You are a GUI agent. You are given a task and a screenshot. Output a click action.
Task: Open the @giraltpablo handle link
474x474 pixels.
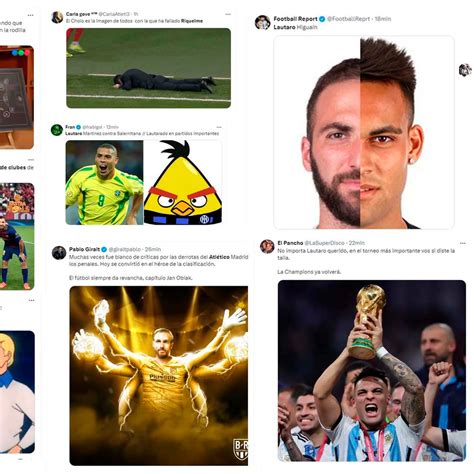point(125,249)
